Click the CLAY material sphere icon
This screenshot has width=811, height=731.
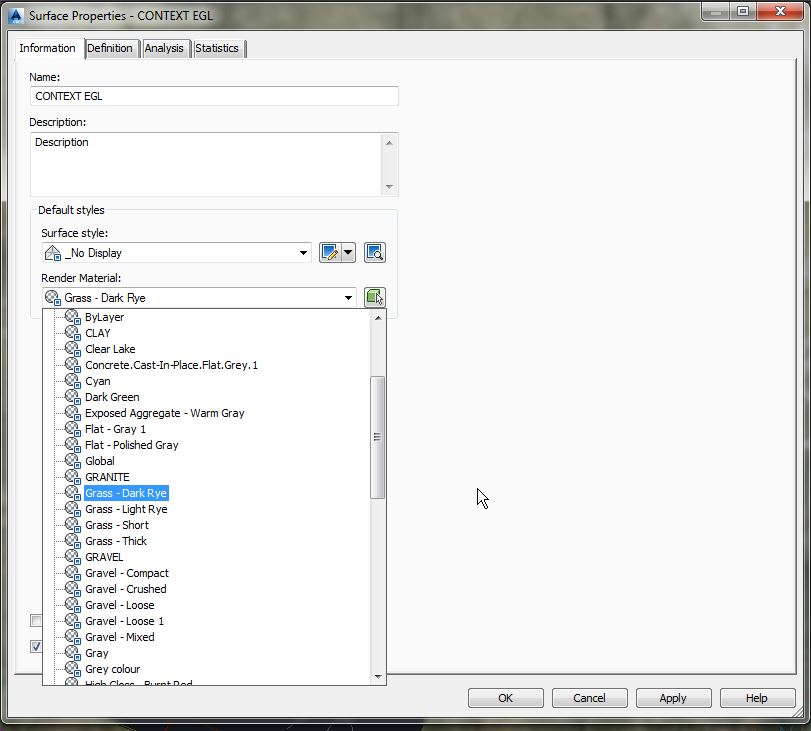pyautogui.click(x=70, y=333)
